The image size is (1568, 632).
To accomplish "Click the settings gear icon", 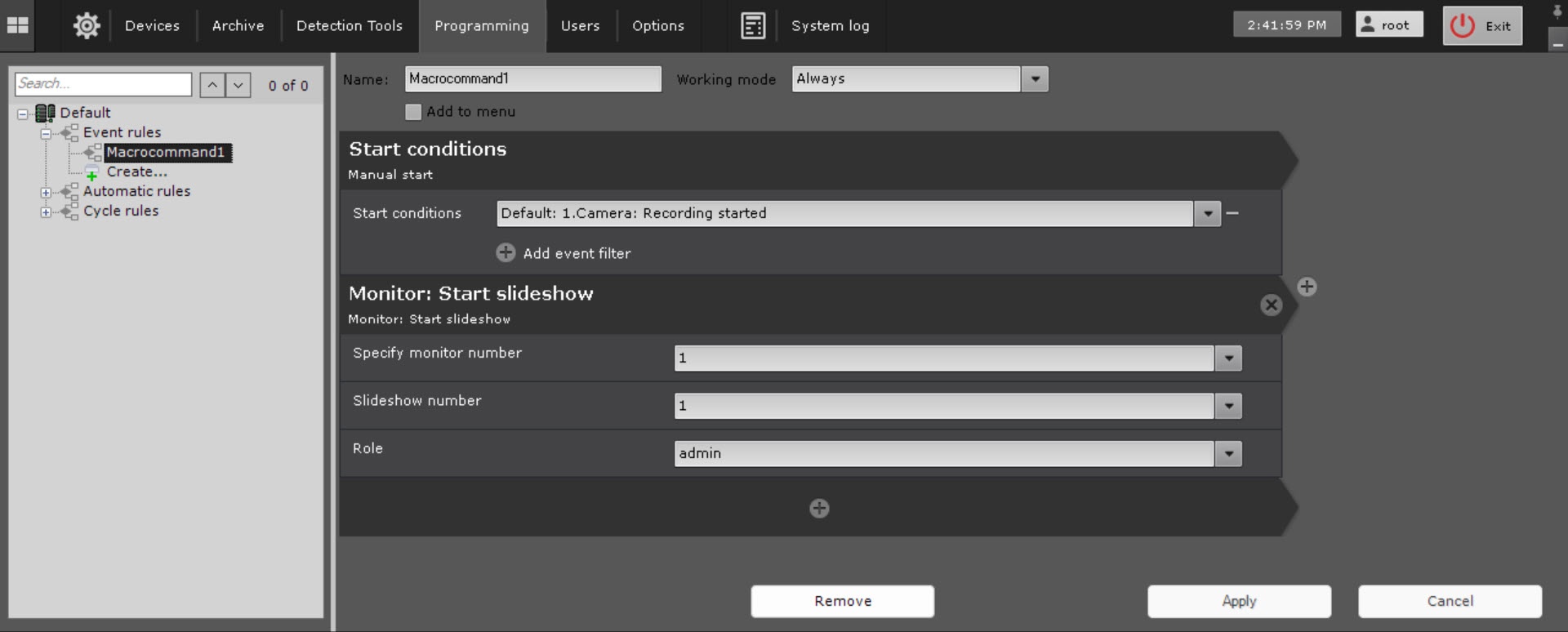I will (87, 25).
